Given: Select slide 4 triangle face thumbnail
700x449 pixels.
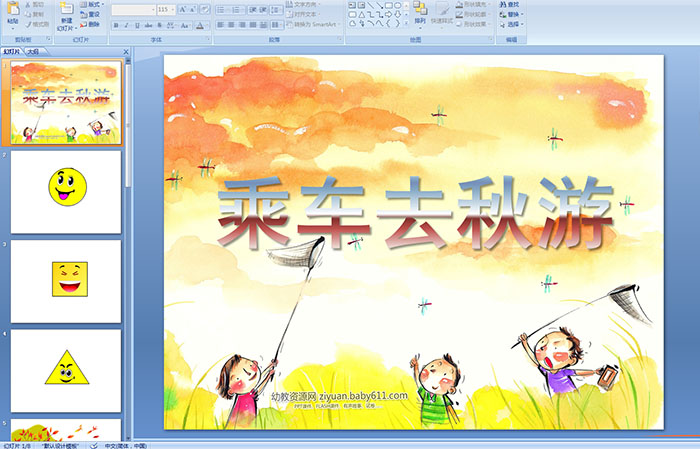Looking at the screenshot, I should click(x=66, y=371).
